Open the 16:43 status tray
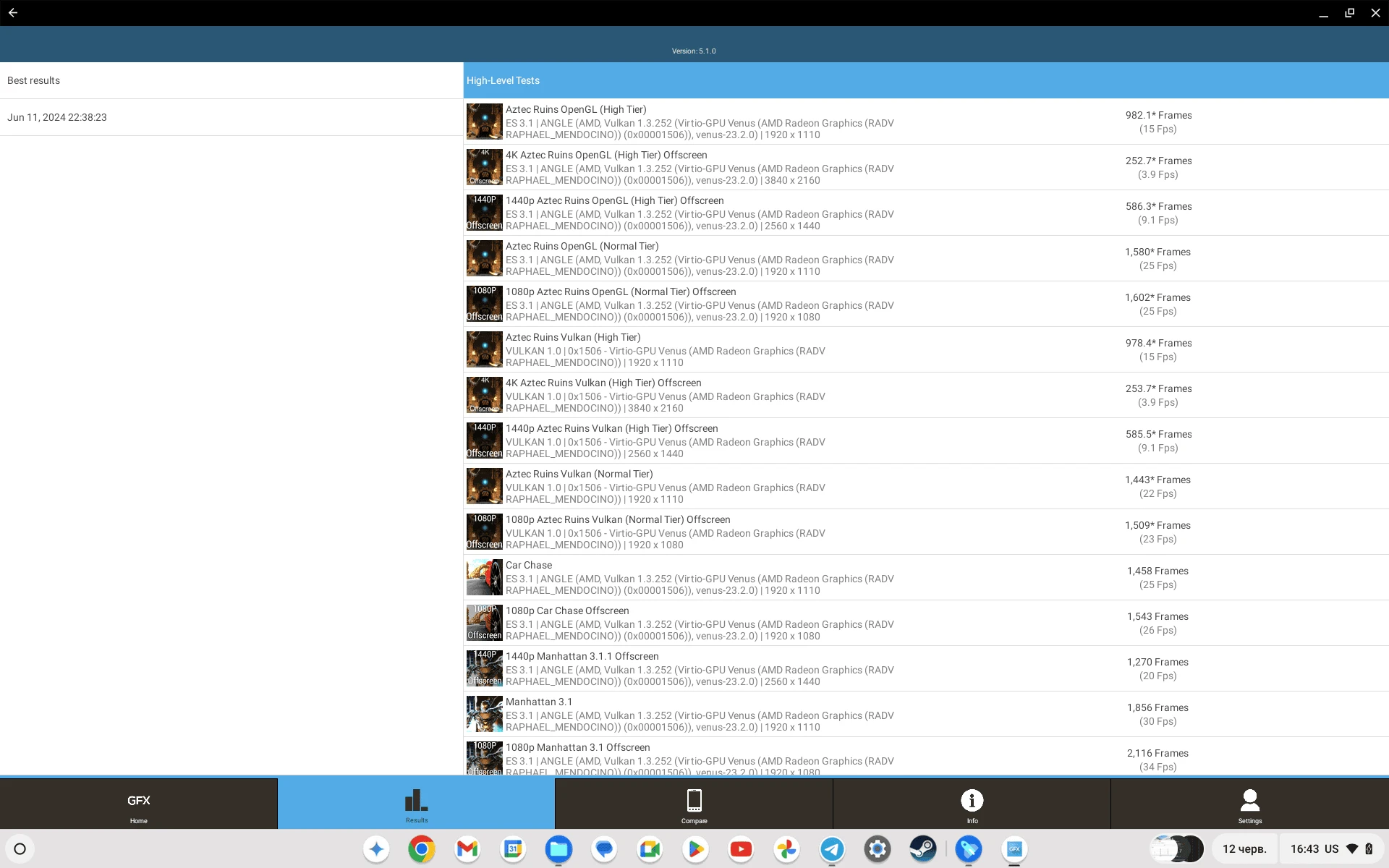1389x868 pixels. click(x=1331, y=849)
